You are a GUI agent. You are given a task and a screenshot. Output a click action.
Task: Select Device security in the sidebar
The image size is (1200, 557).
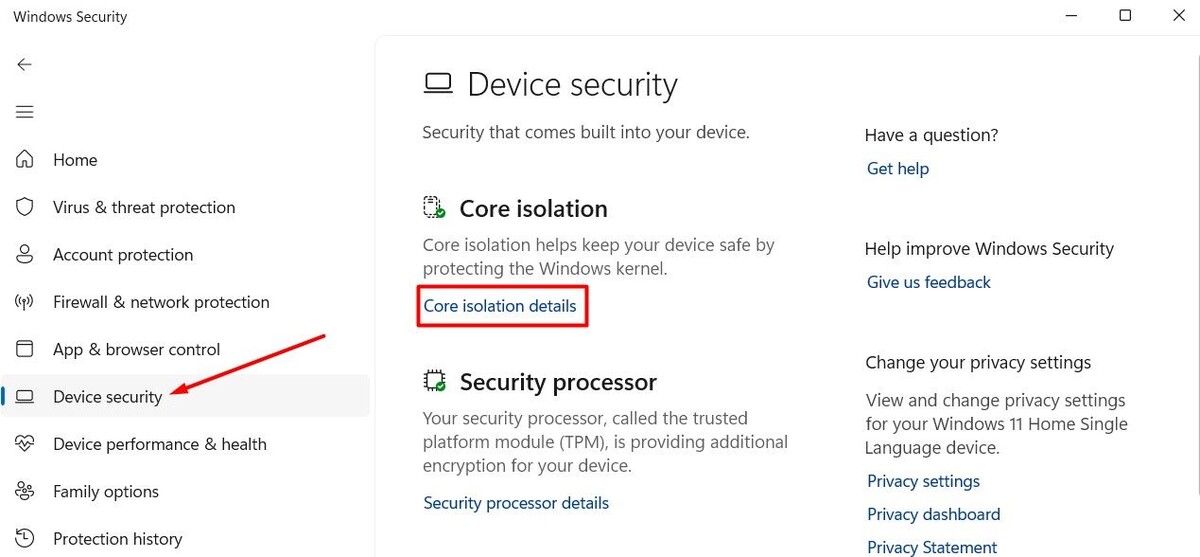pos(107,397)
